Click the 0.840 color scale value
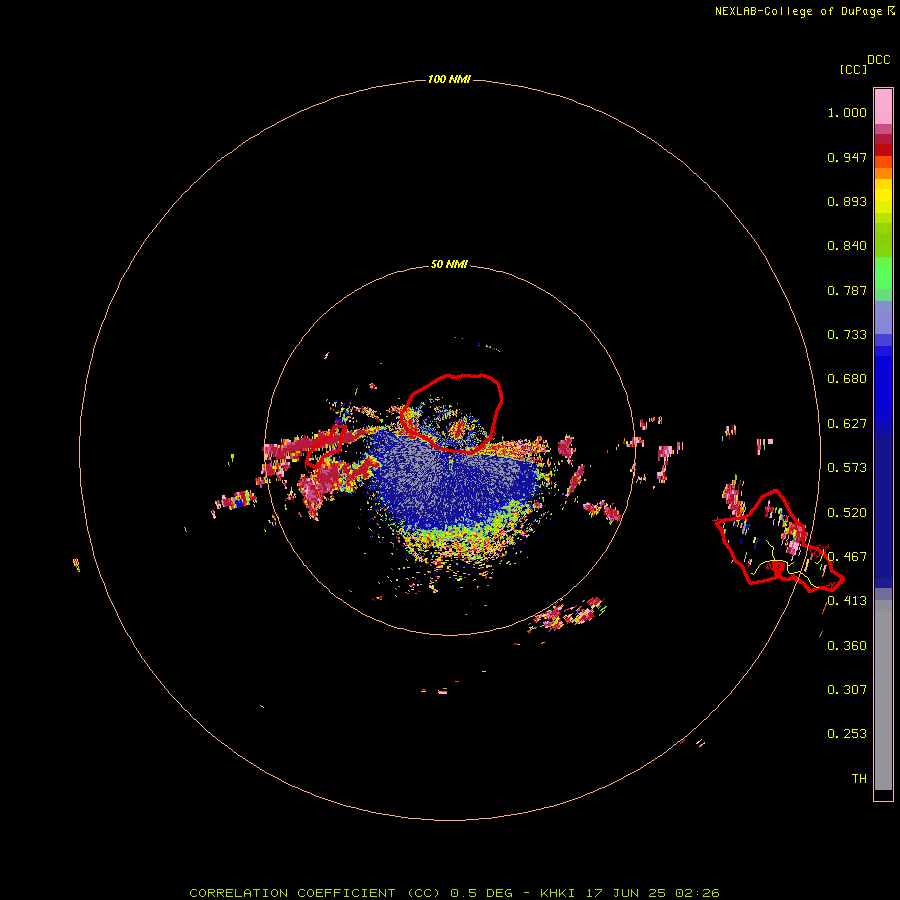900x900 pixels. click(847, 246)
